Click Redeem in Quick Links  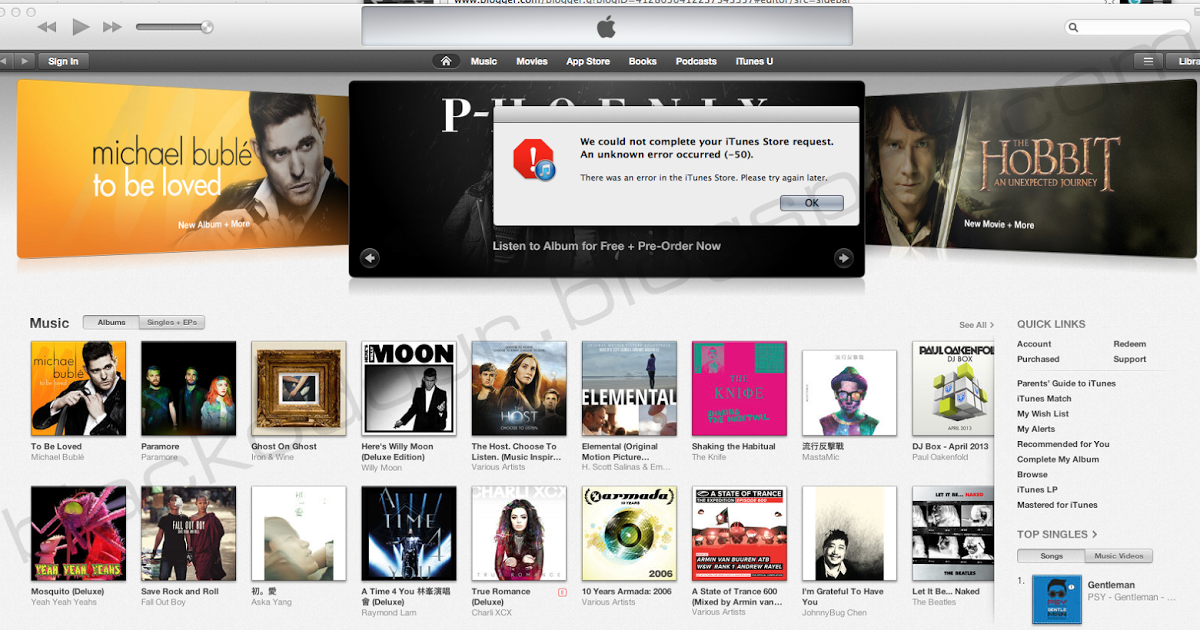(x=1130, y=344)
